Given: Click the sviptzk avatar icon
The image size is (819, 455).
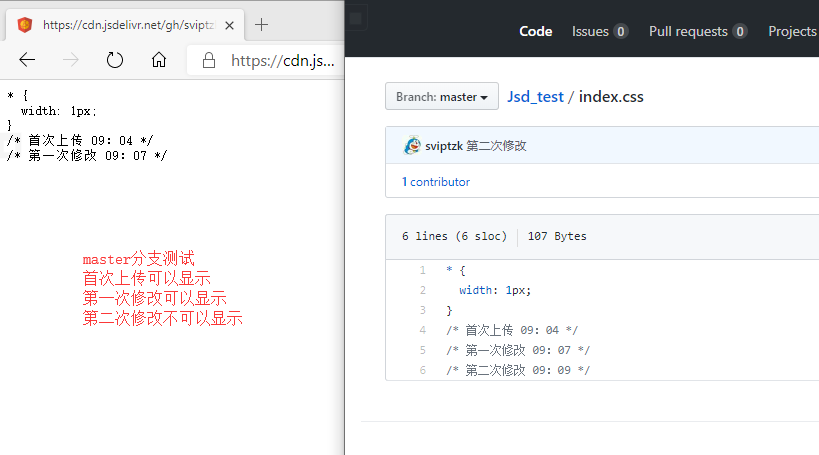Looking at the screenshot, I should pos(412,146).
